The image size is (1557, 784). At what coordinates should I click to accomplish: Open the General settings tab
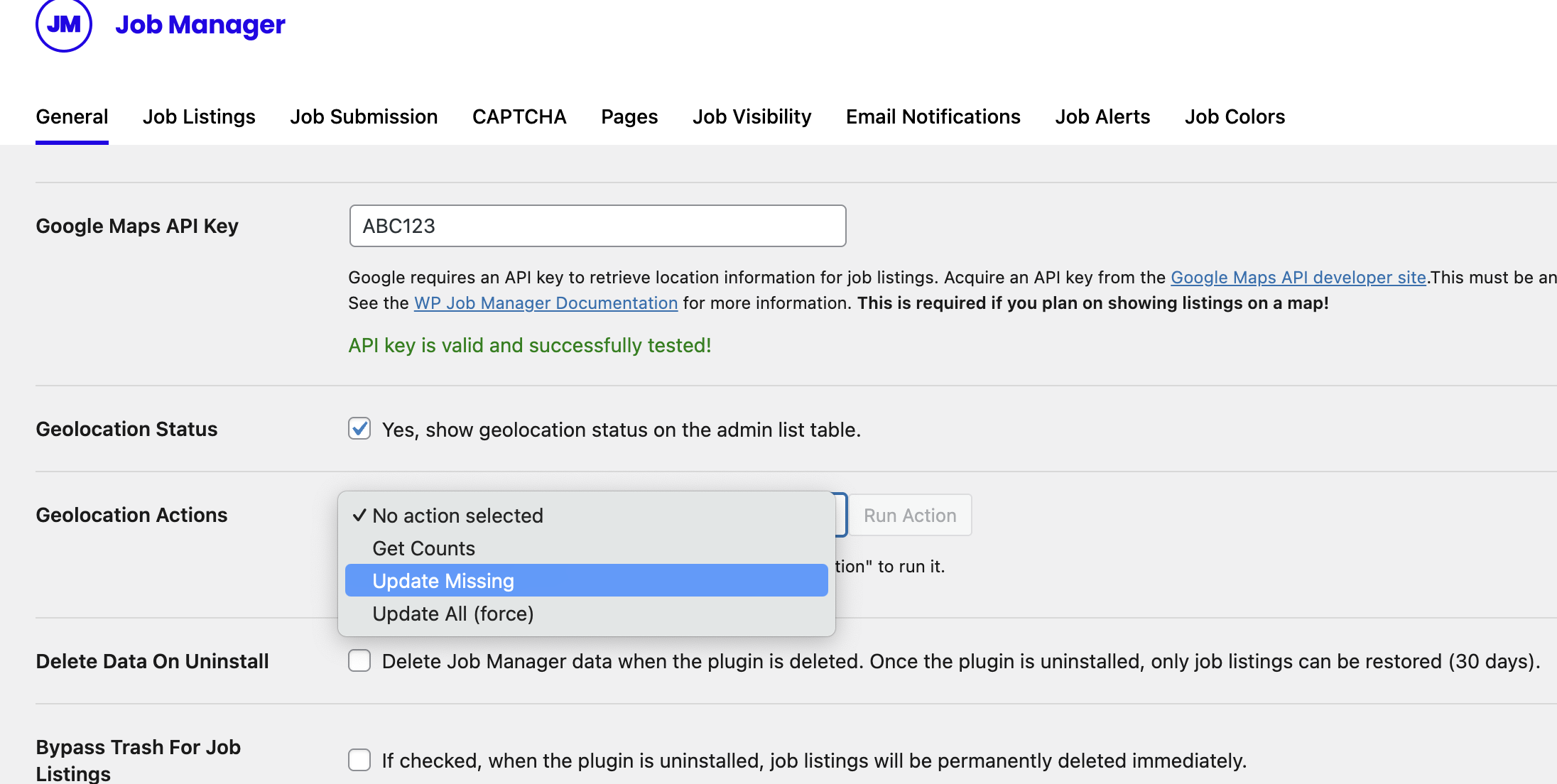tap(72, 116)
